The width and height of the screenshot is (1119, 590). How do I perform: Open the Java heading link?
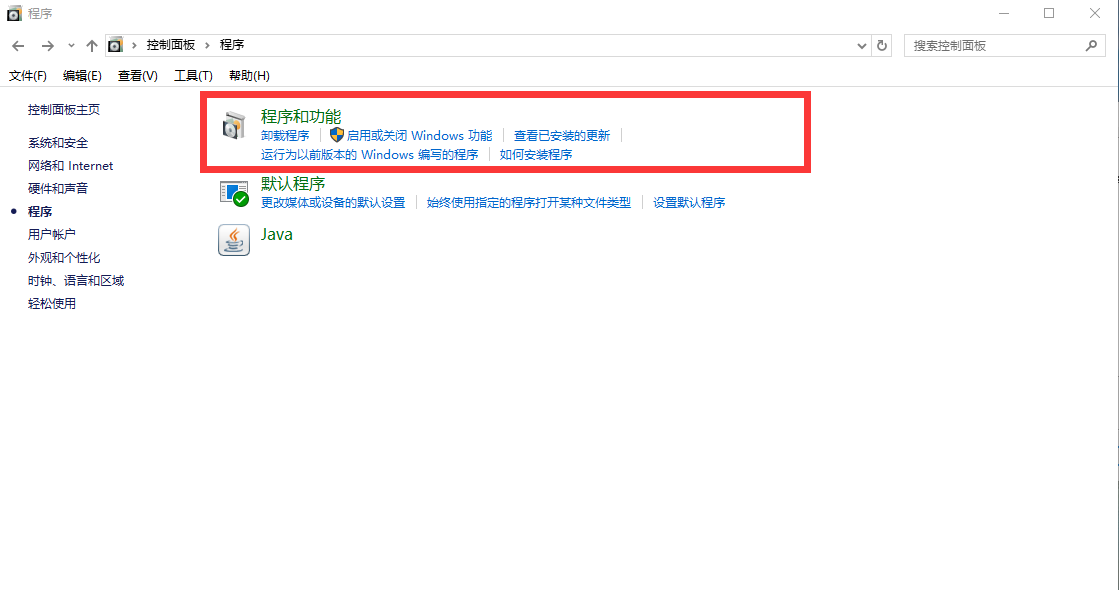point(277,234)
